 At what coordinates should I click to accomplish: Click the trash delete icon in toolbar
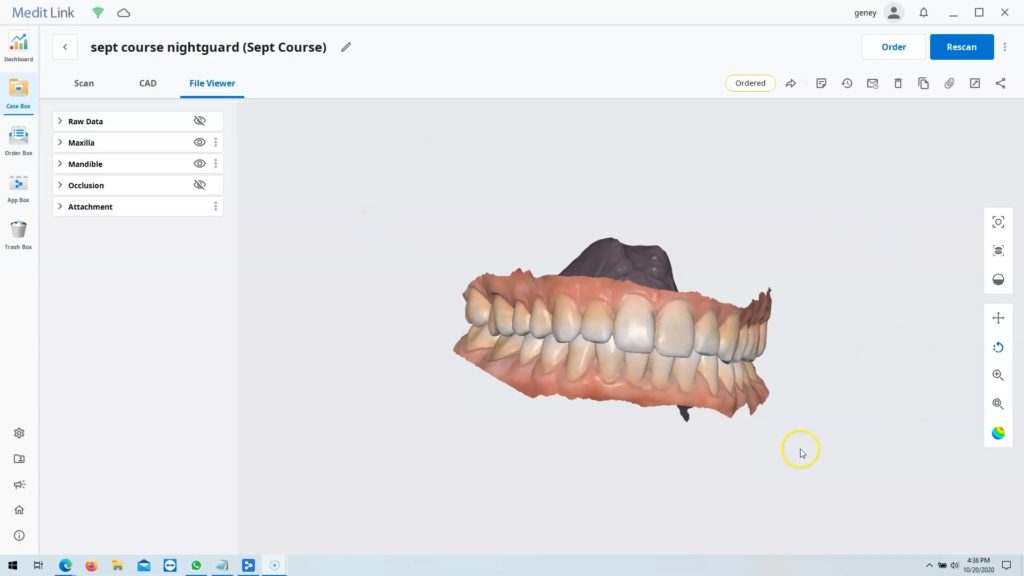(x=898, y=83)
